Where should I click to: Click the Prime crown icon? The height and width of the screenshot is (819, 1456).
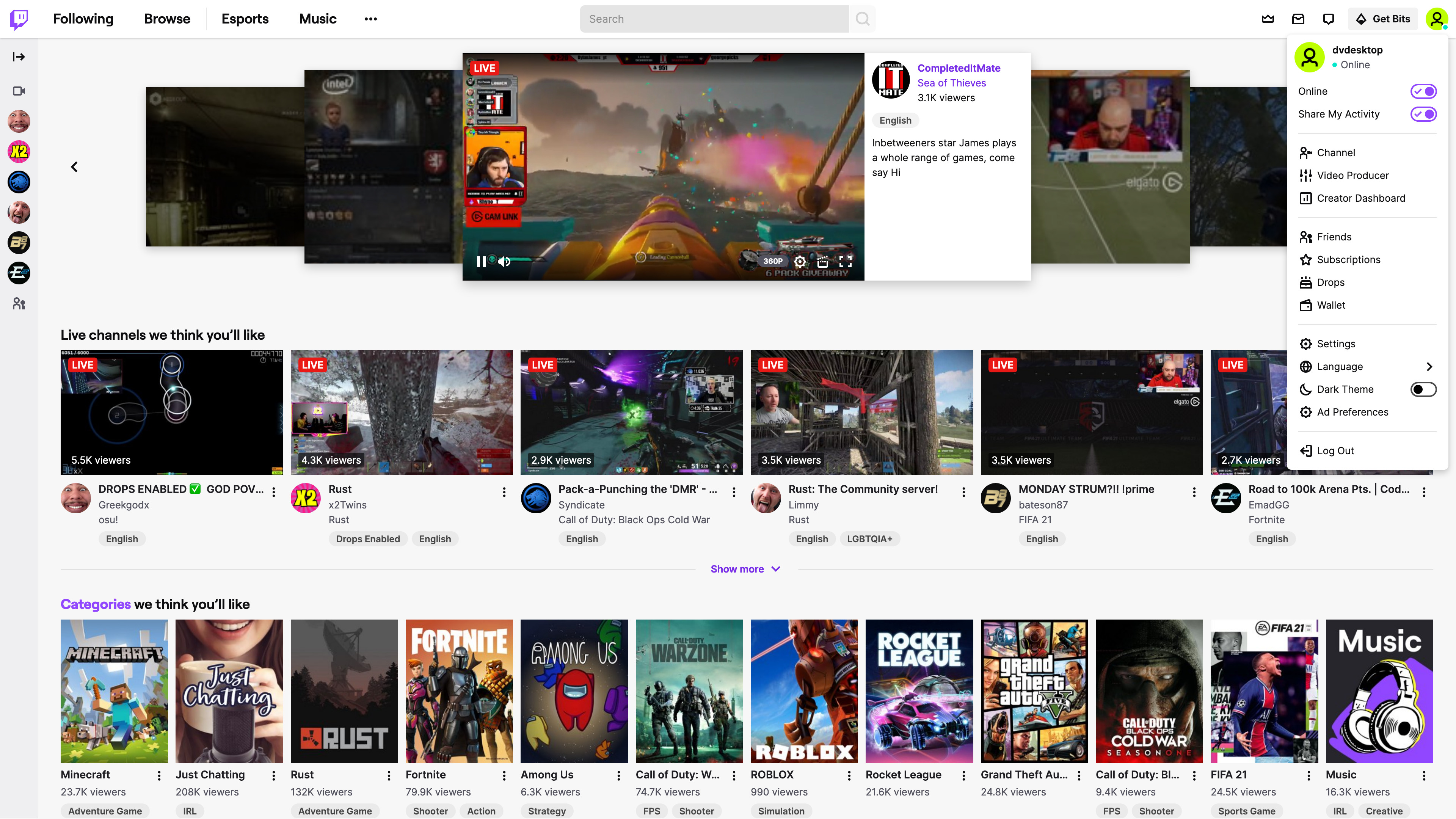[1267, 19]
